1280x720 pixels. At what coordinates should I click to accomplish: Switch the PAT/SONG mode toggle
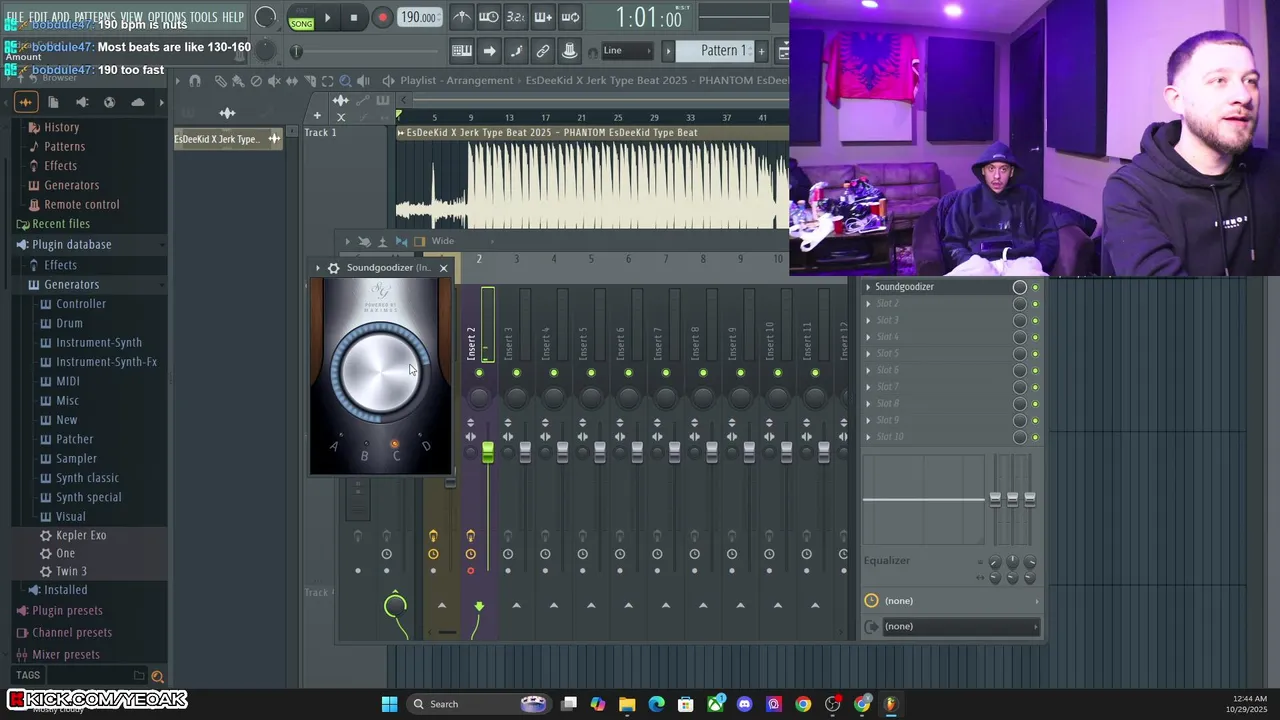(301, 17)
